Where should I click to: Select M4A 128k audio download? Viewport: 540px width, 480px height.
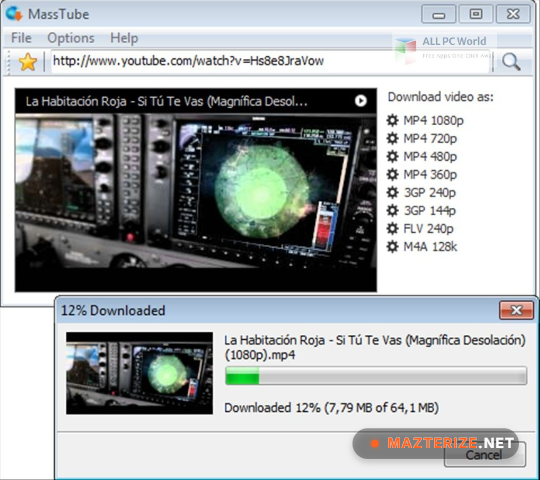click(430, 247)
